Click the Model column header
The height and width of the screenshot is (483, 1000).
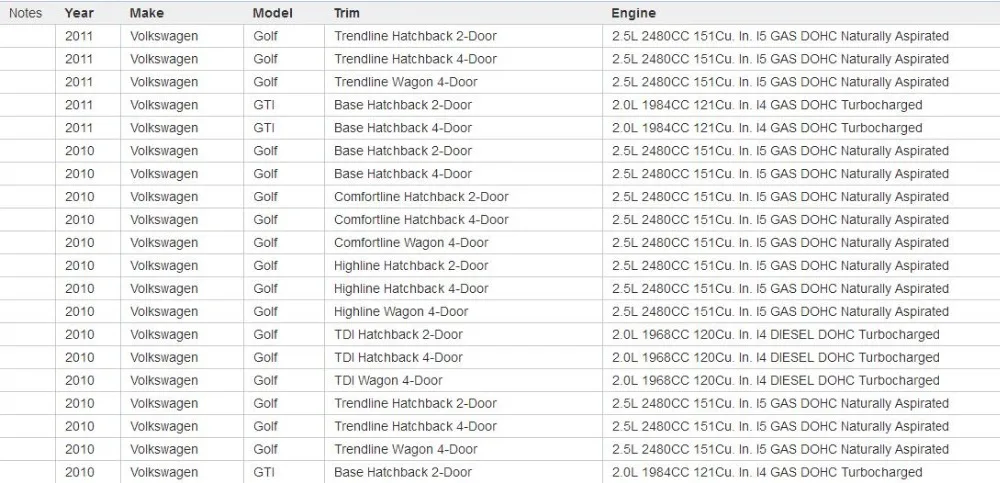coord(272,13)
